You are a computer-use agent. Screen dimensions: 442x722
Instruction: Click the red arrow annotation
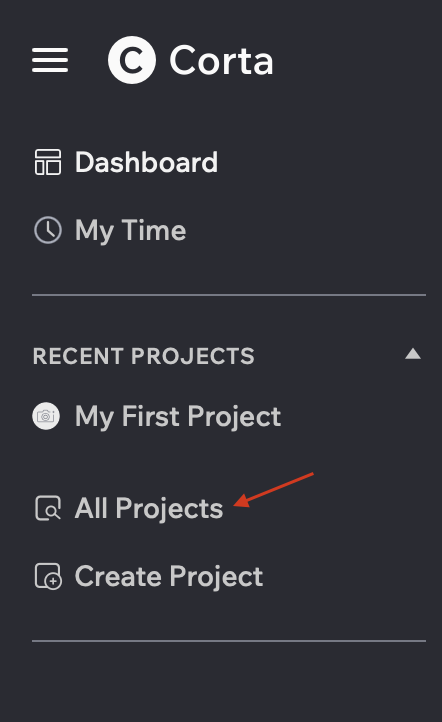[273, 490]
